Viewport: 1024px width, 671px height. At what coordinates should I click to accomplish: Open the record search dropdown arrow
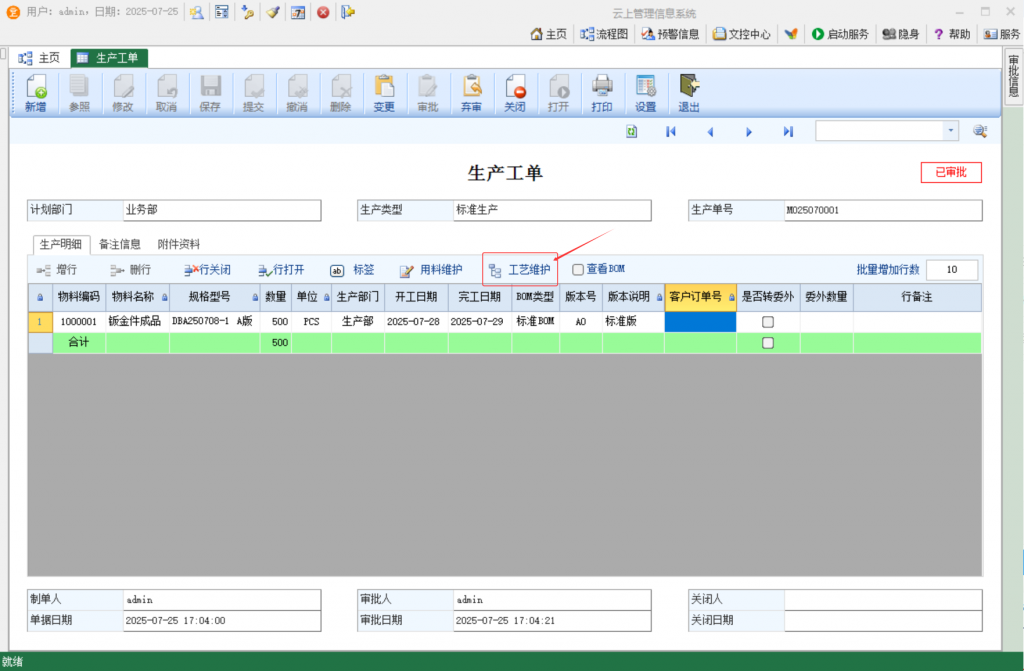pyautogui.click(x=951, y=131)
